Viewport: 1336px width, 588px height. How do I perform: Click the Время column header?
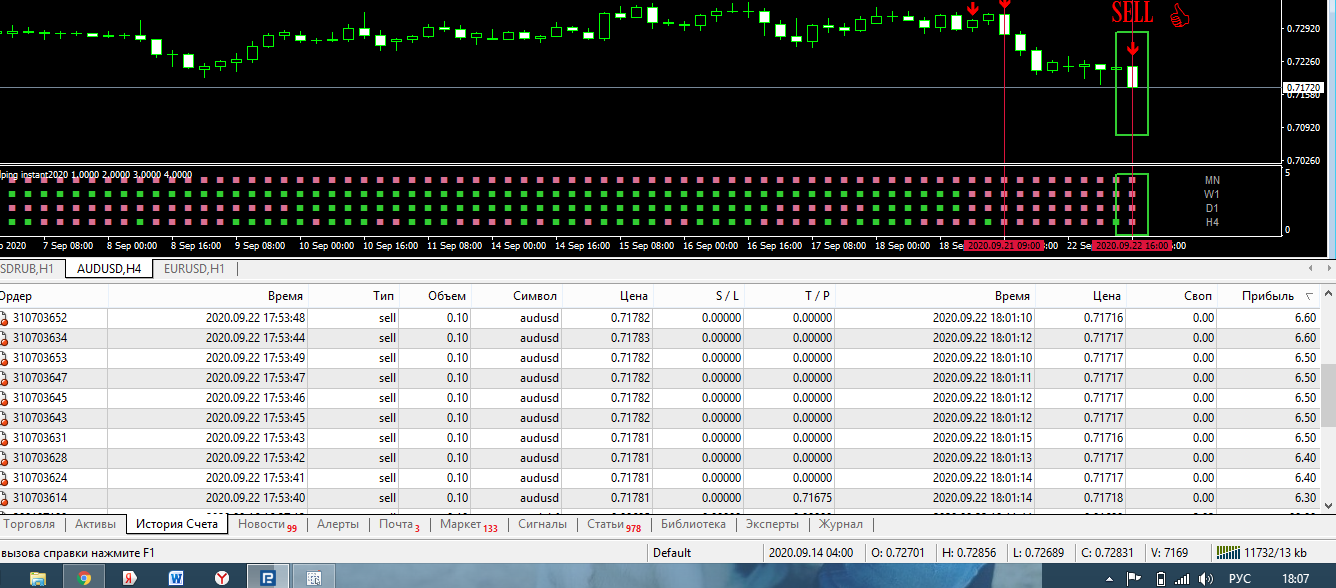point(285,296)
